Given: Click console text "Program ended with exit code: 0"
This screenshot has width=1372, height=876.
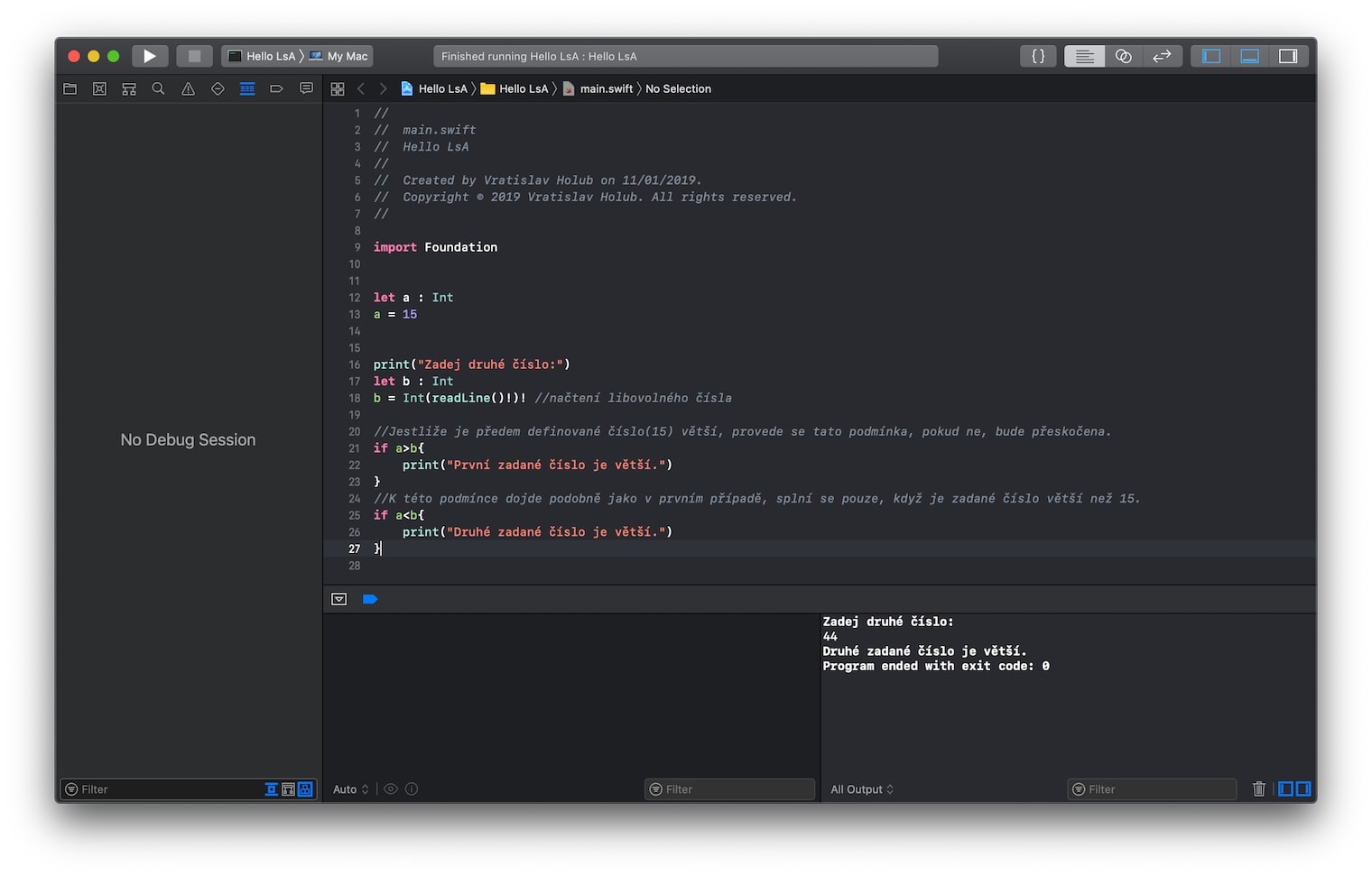Looking at the screenshot, I should tap(936, 666).
